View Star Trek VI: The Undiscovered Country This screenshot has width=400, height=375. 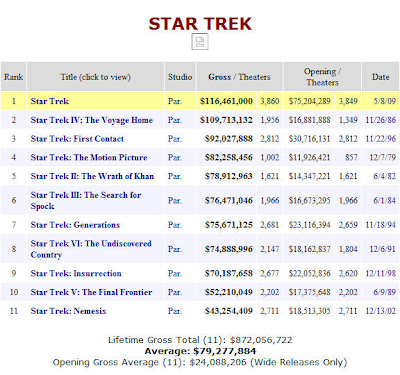[x=91, y=249]
